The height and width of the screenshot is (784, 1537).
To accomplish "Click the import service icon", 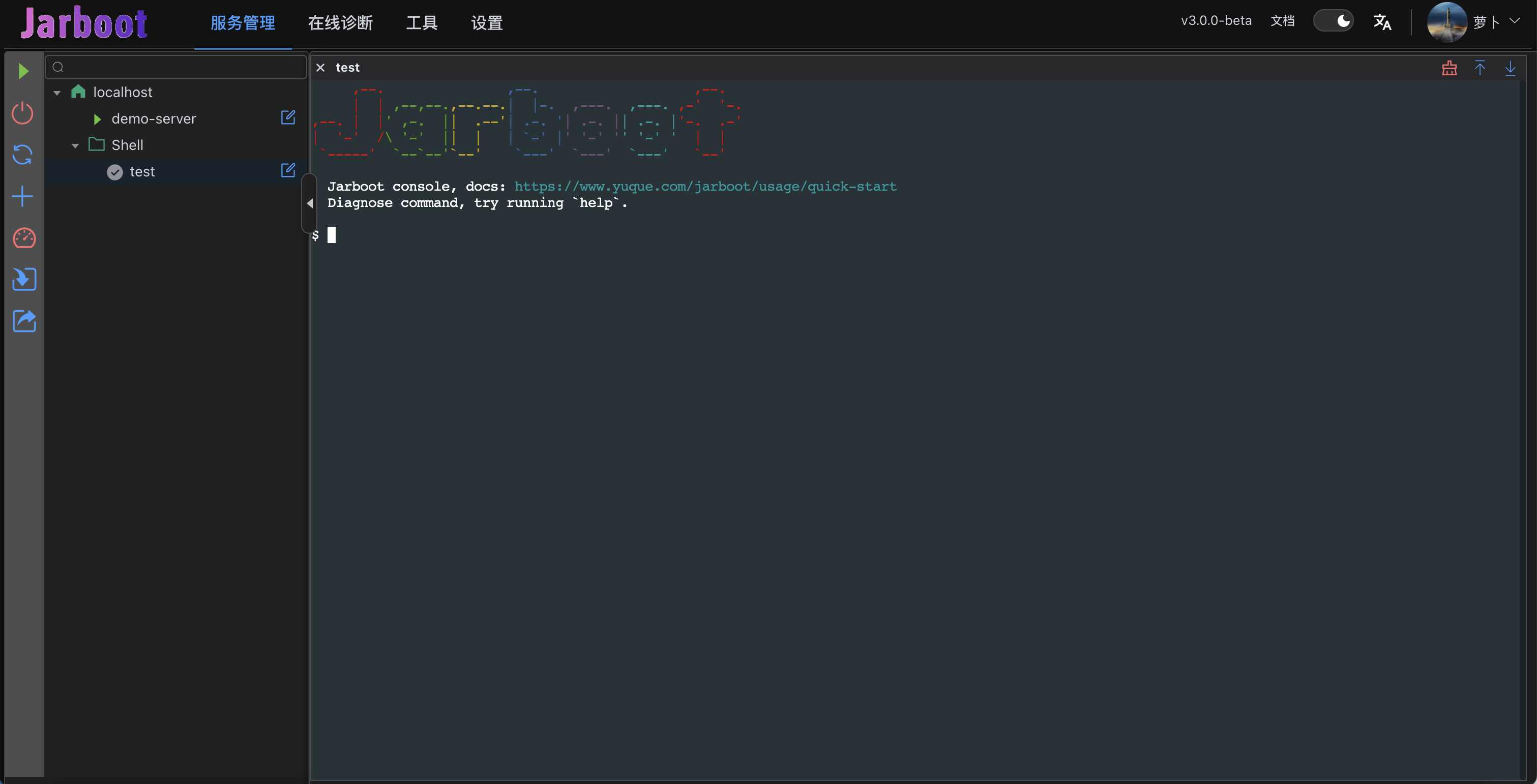I will pyautogui.click(x=24, y=279).
